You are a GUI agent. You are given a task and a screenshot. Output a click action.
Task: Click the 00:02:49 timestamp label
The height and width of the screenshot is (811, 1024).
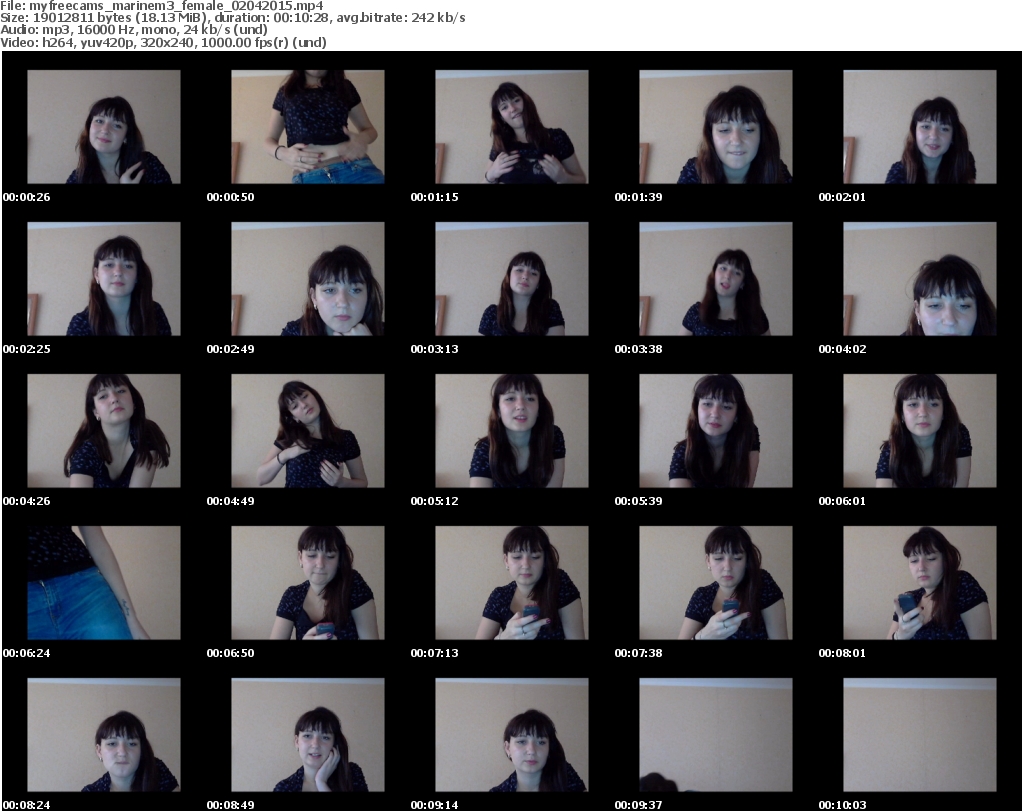pyautogui.click(x=231, y=349)
